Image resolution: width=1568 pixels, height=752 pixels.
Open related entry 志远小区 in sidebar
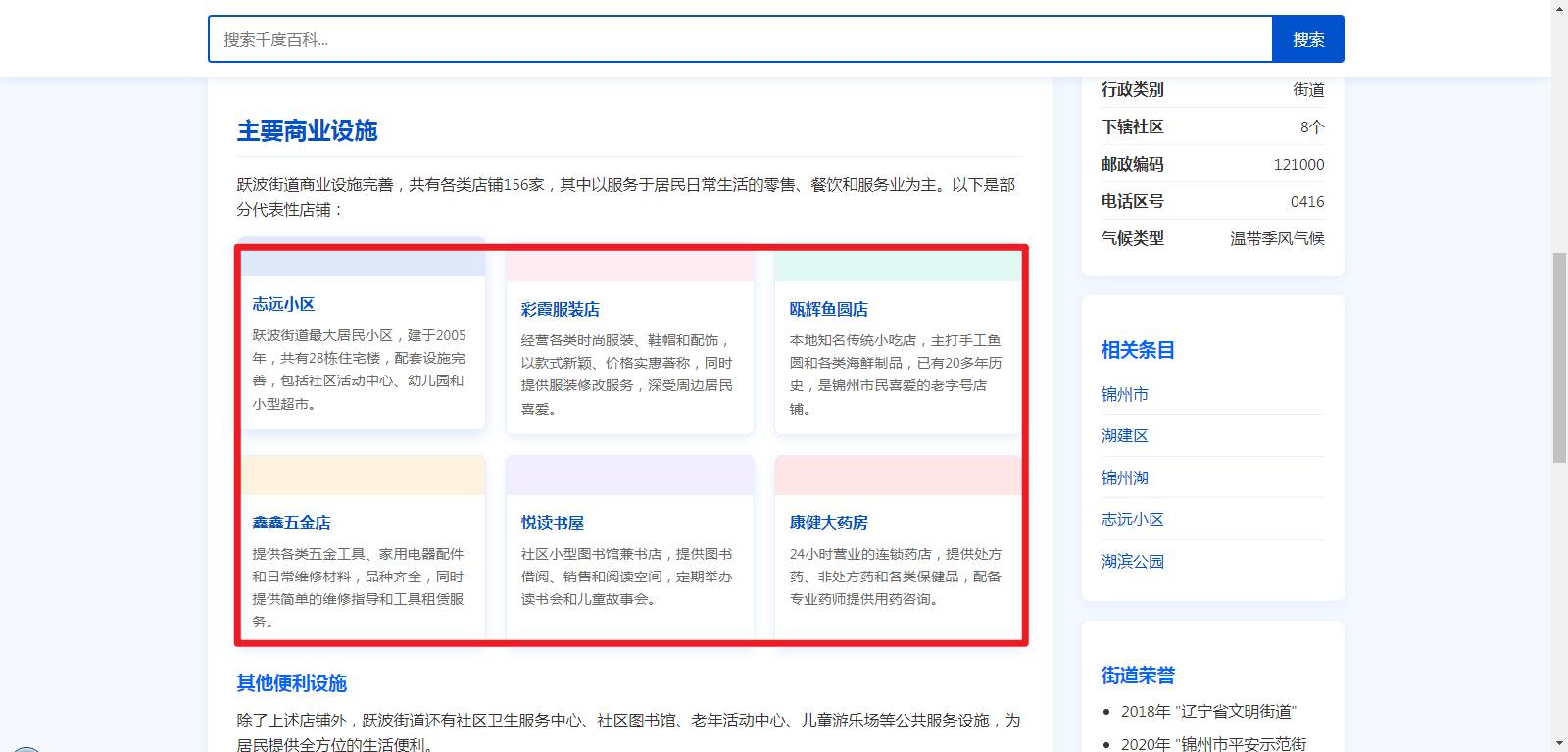click(x=1133, y=519)
